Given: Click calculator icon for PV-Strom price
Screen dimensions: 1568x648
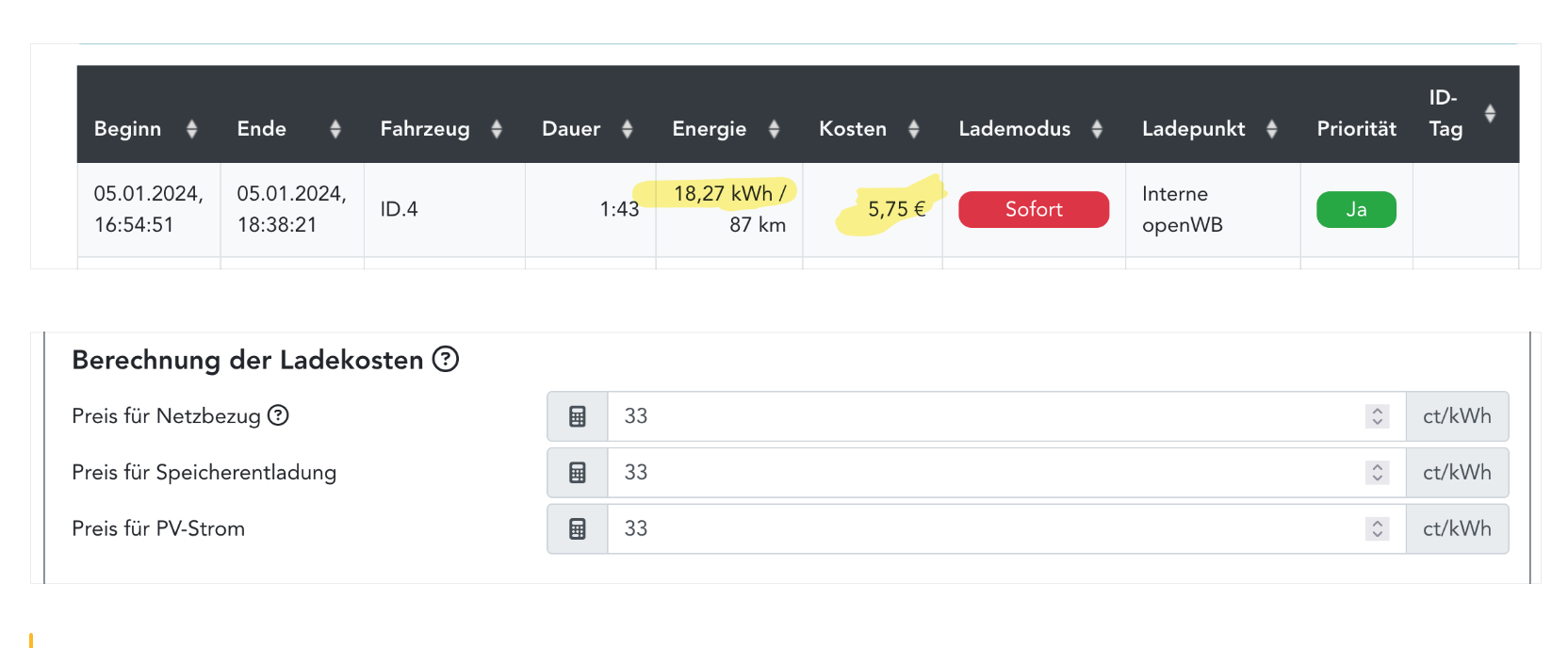Looking at the screenshot, I should tap(578, 529).
